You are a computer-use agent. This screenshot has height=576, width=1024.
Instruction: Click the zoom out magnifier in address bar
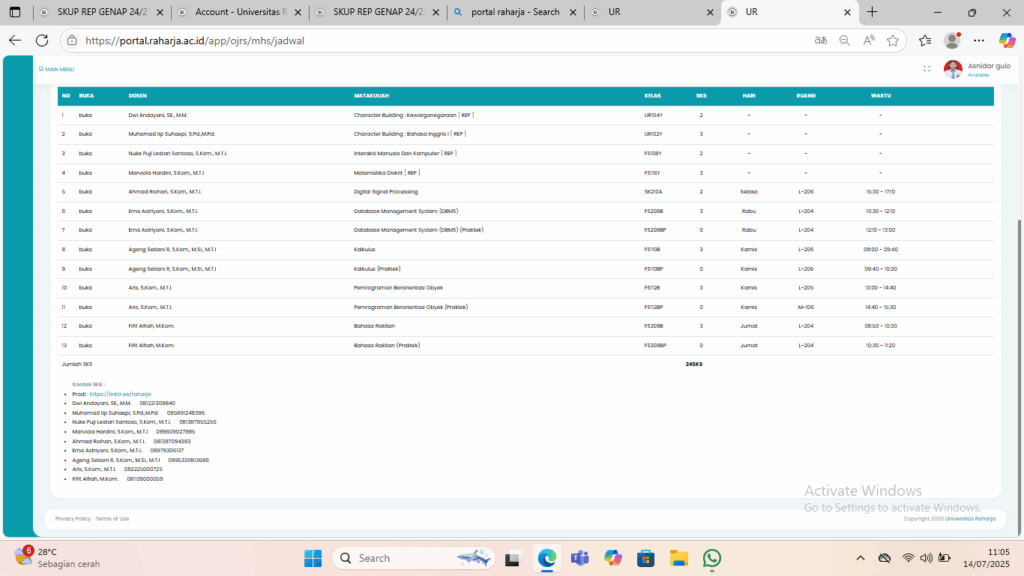[844, 41]
